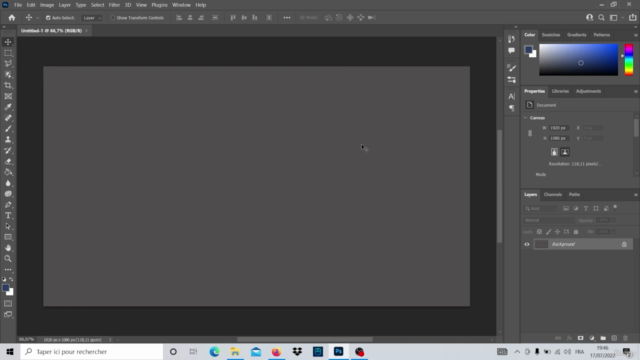This screenshot has width=640, height=360.
Task: Create a new layer from Layers panel footer
Action: pyautogui.click(x=614, y=338)
